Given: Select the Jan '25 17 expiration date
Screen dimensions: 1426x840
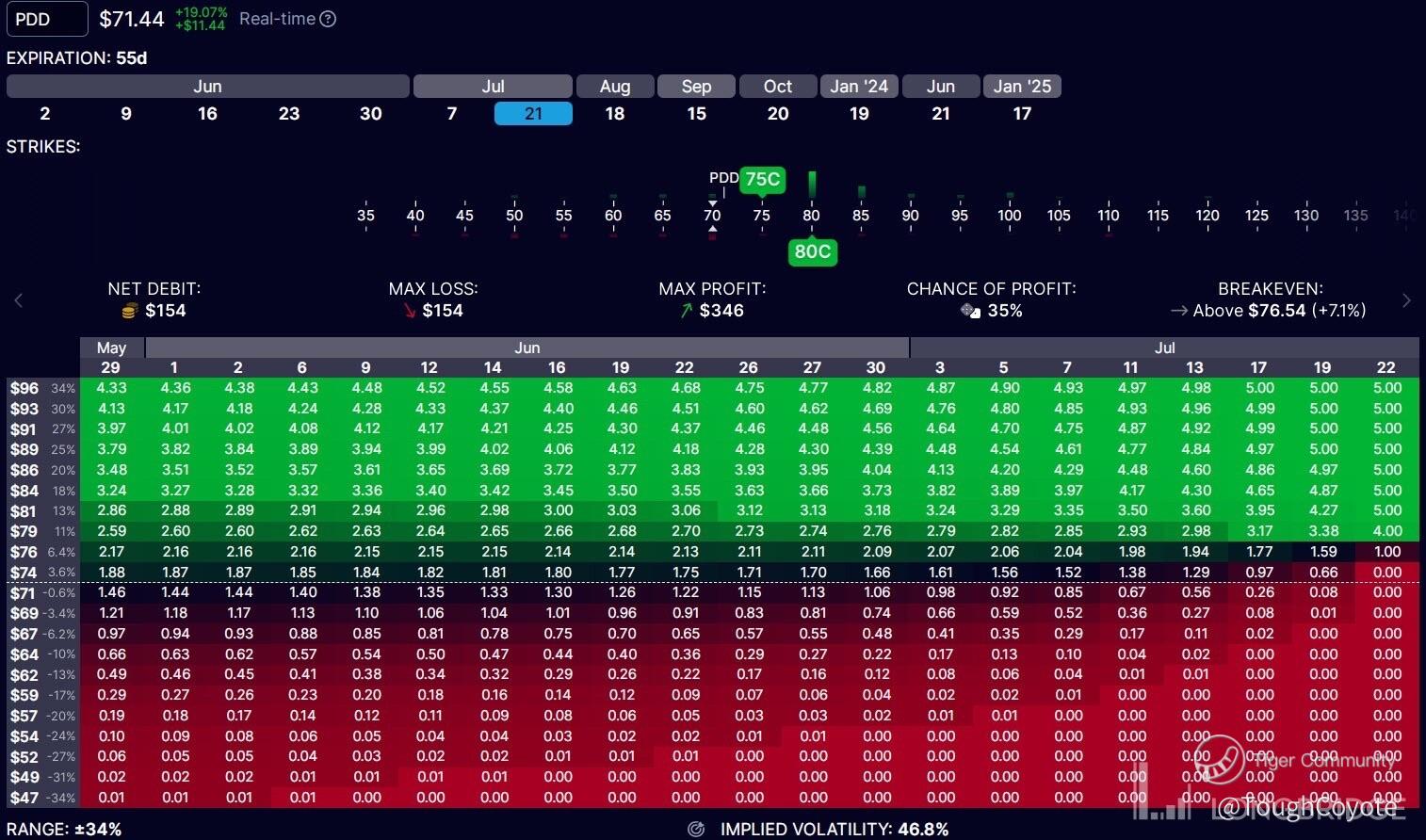Looking at the screenshot, I should [x=1022, y=114].
